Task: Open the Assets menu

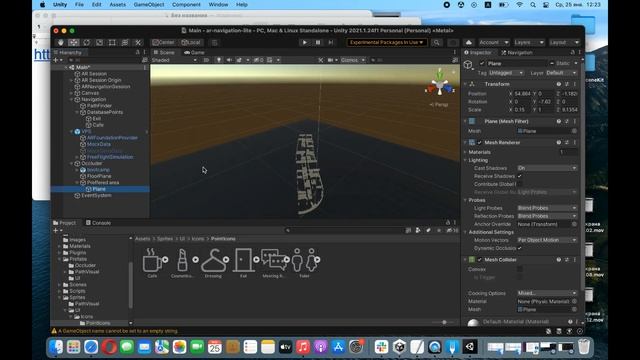Action: [118, 4]
